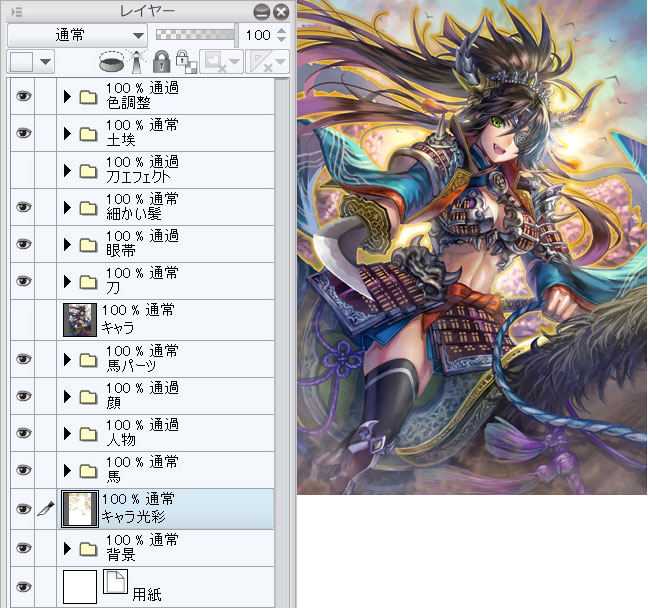Click the 人物 folder icon
Screen dimensions: 648x608
pyautogui.click(x=88, y=434)
